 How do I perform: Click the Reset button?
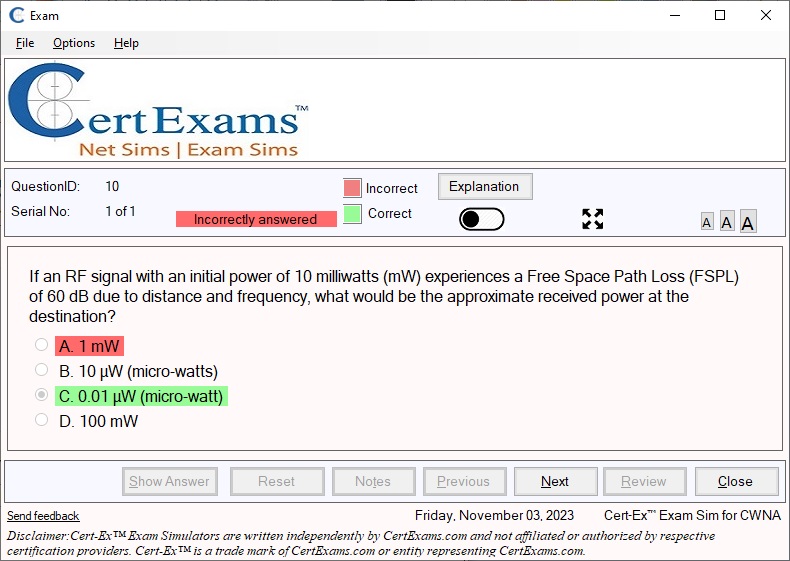[x=277, y=481]
